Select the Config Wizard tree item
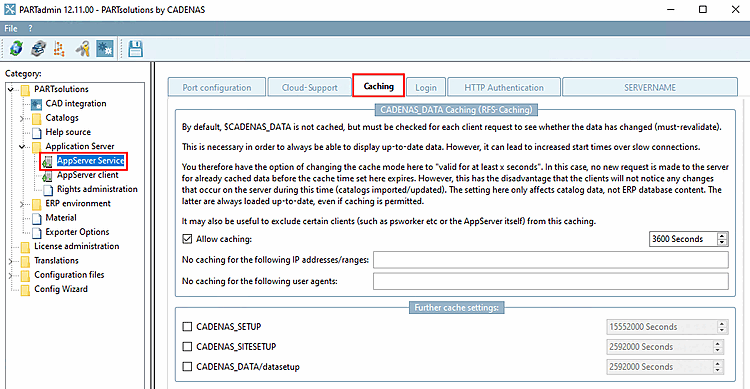 tap(61, 289)
